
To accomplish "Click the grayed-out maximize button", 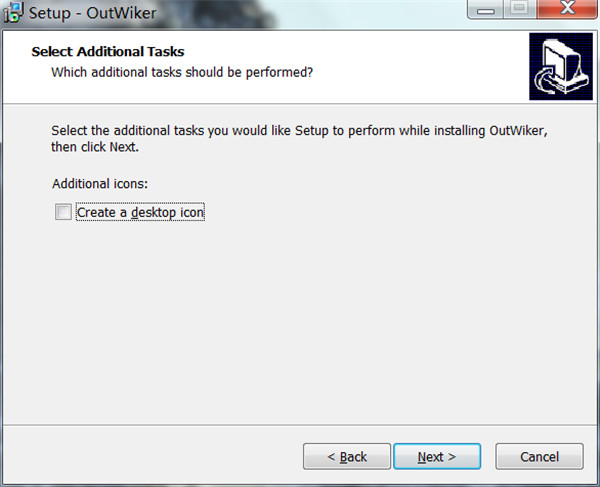I will coord(519,9).
